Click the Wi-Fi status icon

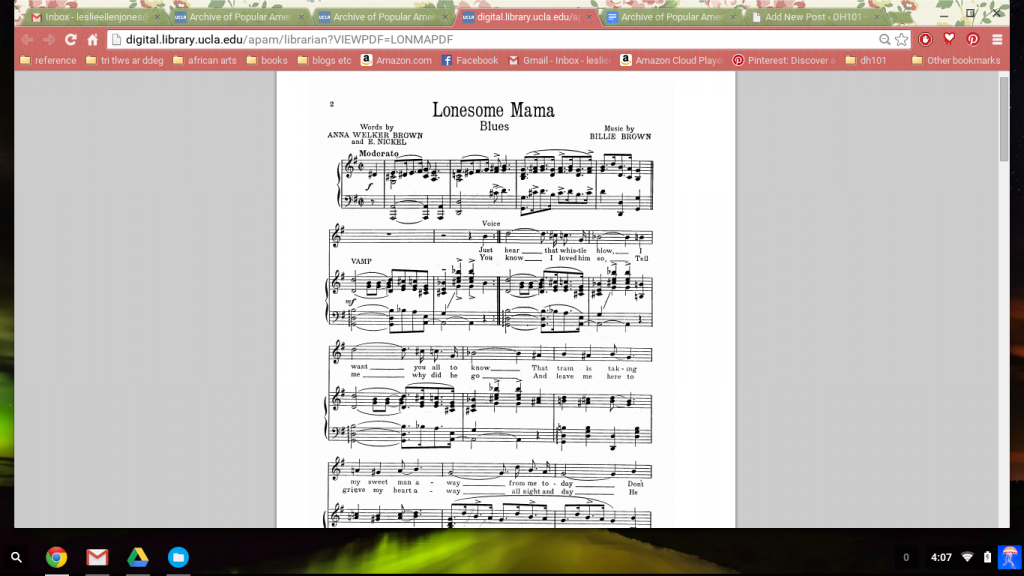click(x=966, y=557)
